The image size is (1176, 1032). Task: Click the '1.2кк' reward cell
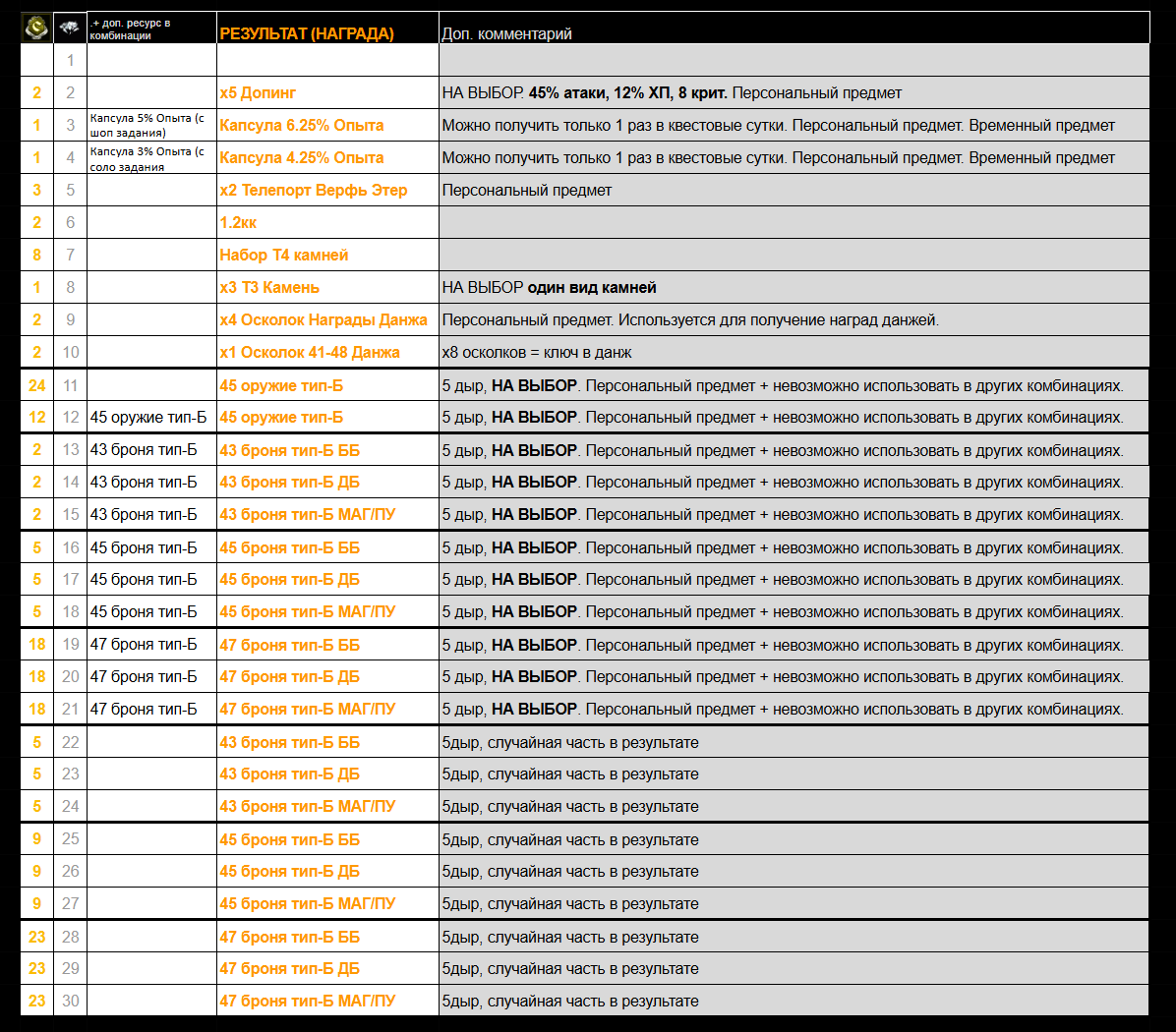(x=238, y=223)
